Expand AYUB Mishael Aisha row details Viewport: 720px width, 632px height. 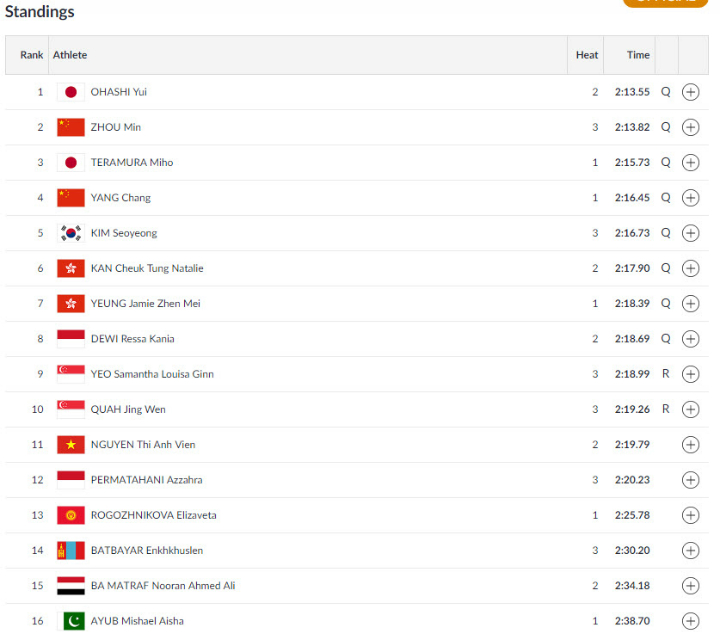click(x=690, y=621)
